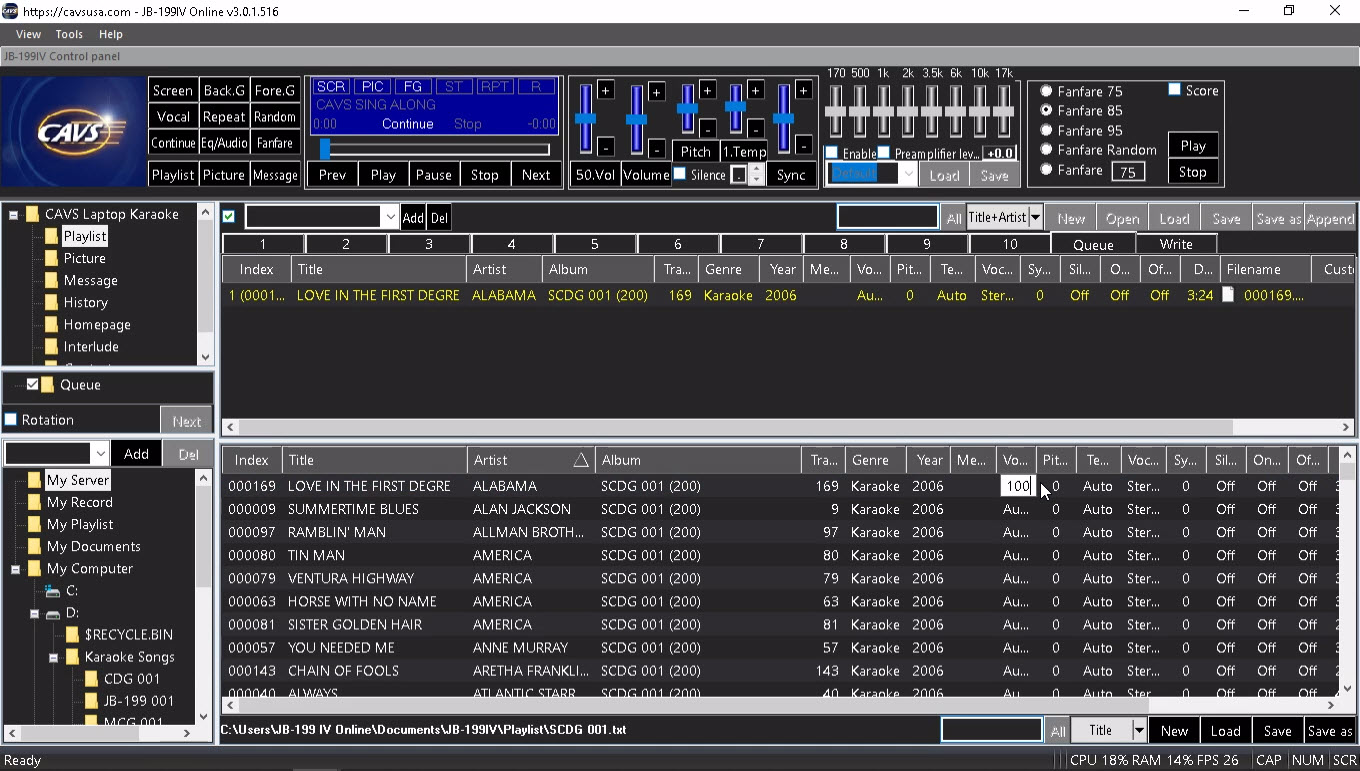Click the Pitch vertical slider handle
Screen dimensions: 1360x771
coord(687,110)
